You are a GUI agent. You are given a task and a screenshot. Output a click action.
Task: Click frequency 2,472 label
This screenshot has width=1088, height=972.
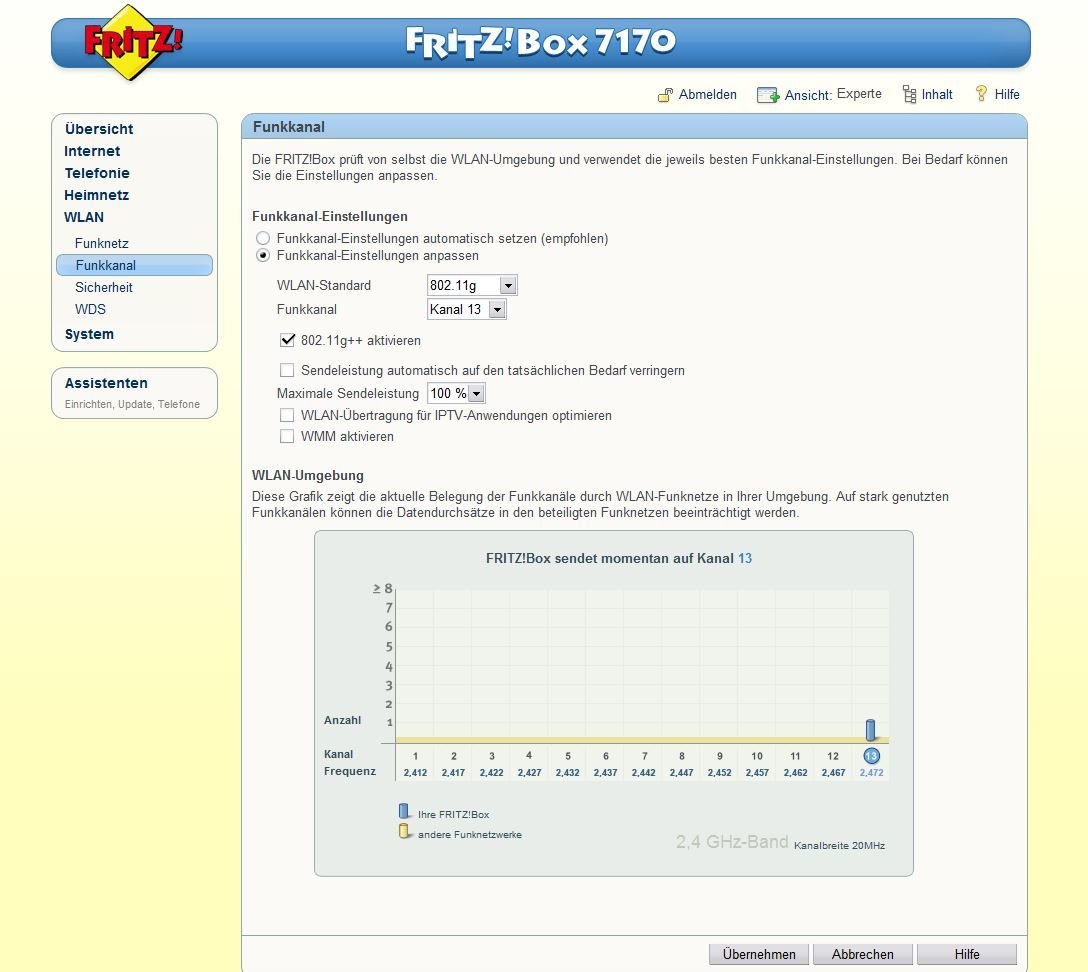(872, 772)
